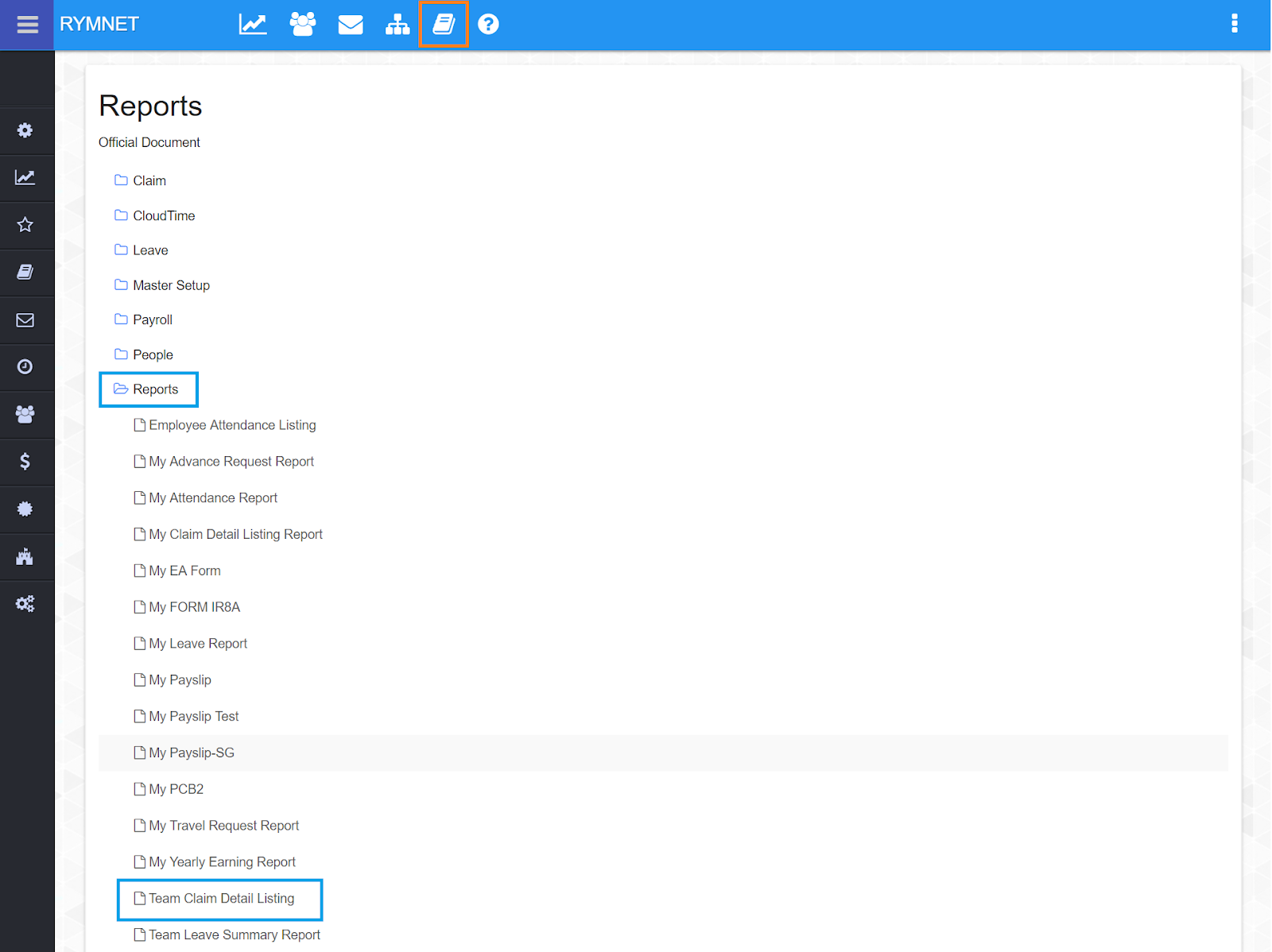Click the castle icon in the left sidebar

[26, 557]
